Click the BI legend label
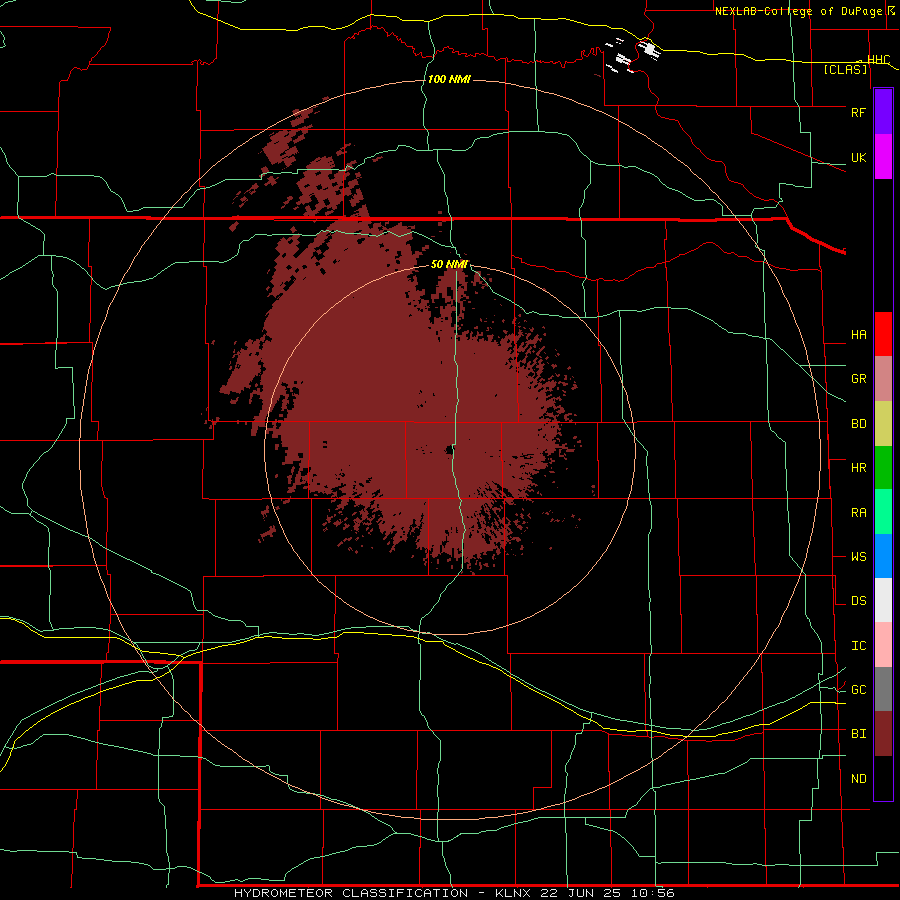The height and width of the screenshot is (900, 900). tap(858, 734)
